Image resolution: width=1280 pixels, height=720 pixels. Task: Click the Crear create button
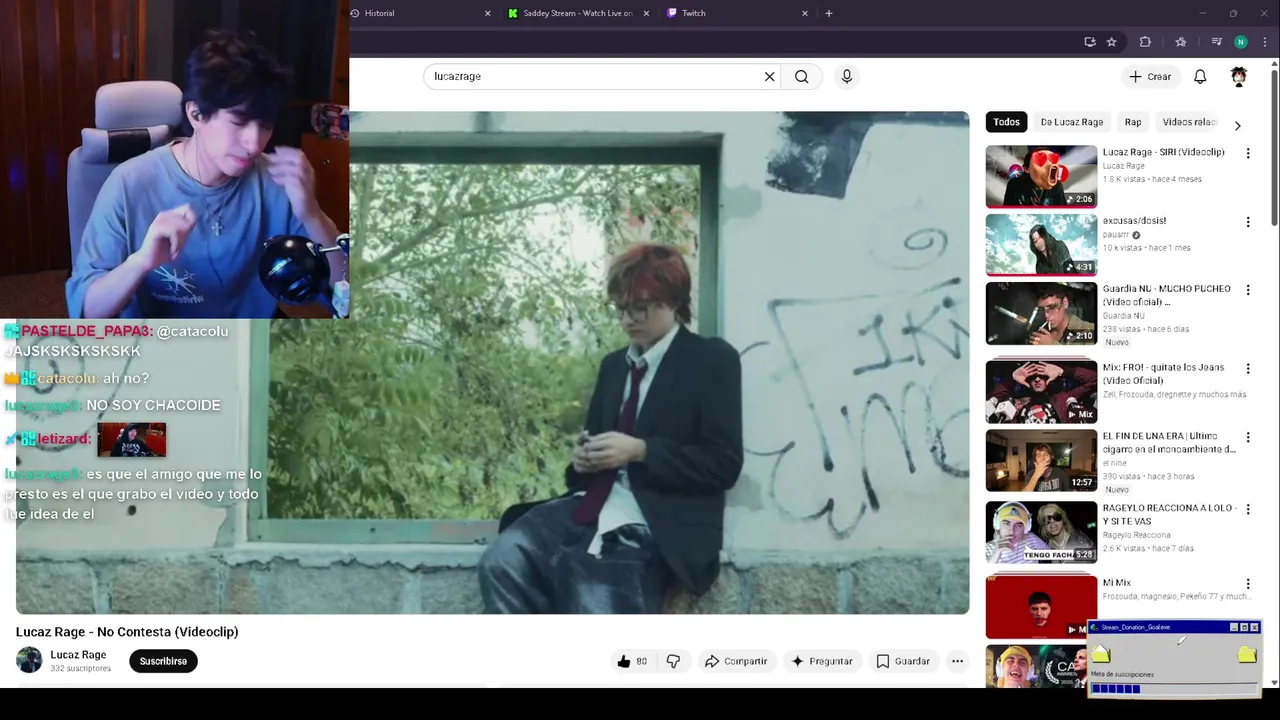(1150, 77)
